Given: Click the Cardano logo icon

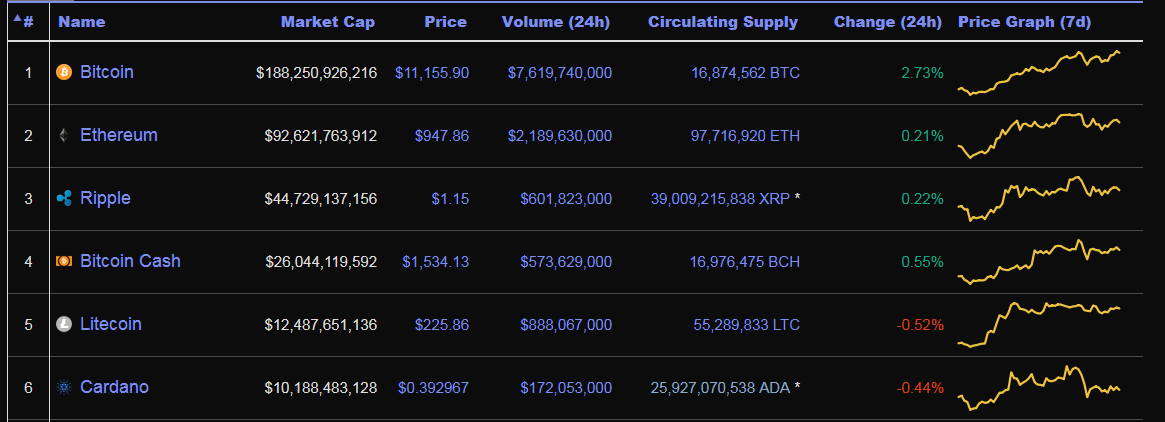Looking at the screenshot, I should [64, 388].
